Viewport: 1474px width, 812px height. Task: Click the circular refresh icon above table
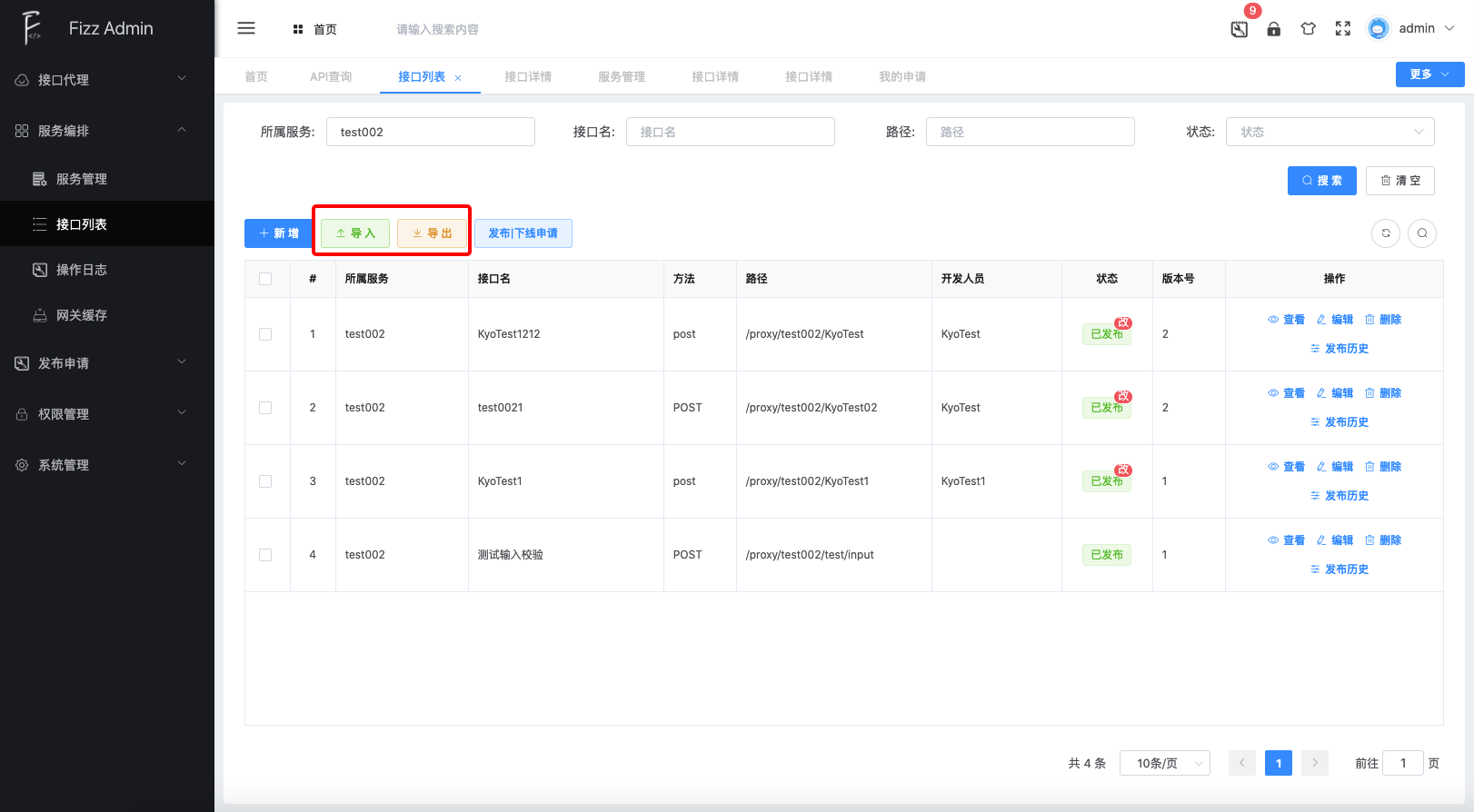[x=1386, y=233]
